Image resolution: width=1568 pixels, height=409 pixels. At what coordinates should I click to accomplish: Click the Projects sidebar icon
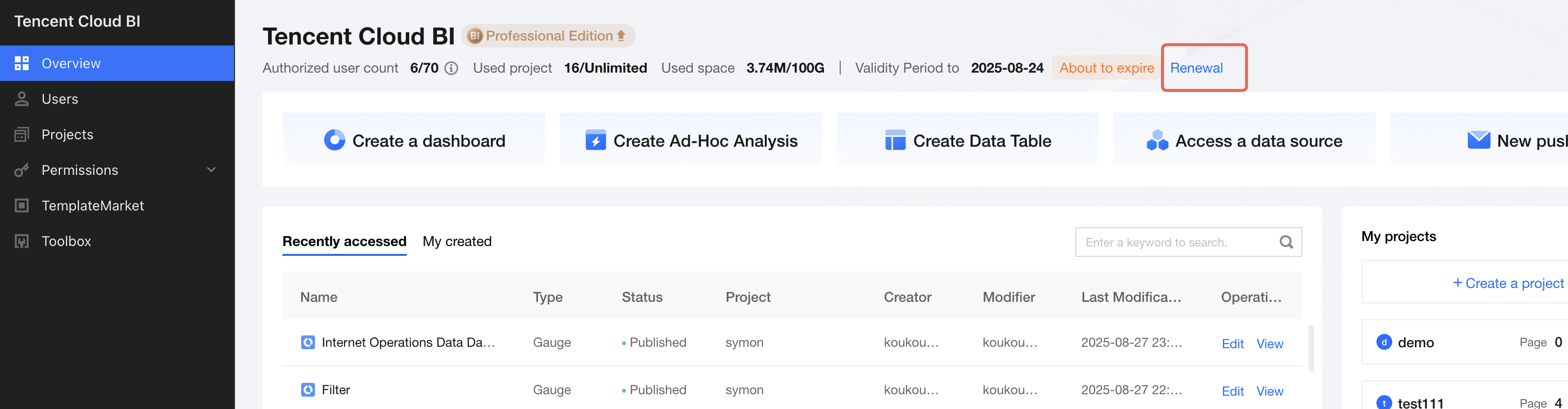pos(22,134)
